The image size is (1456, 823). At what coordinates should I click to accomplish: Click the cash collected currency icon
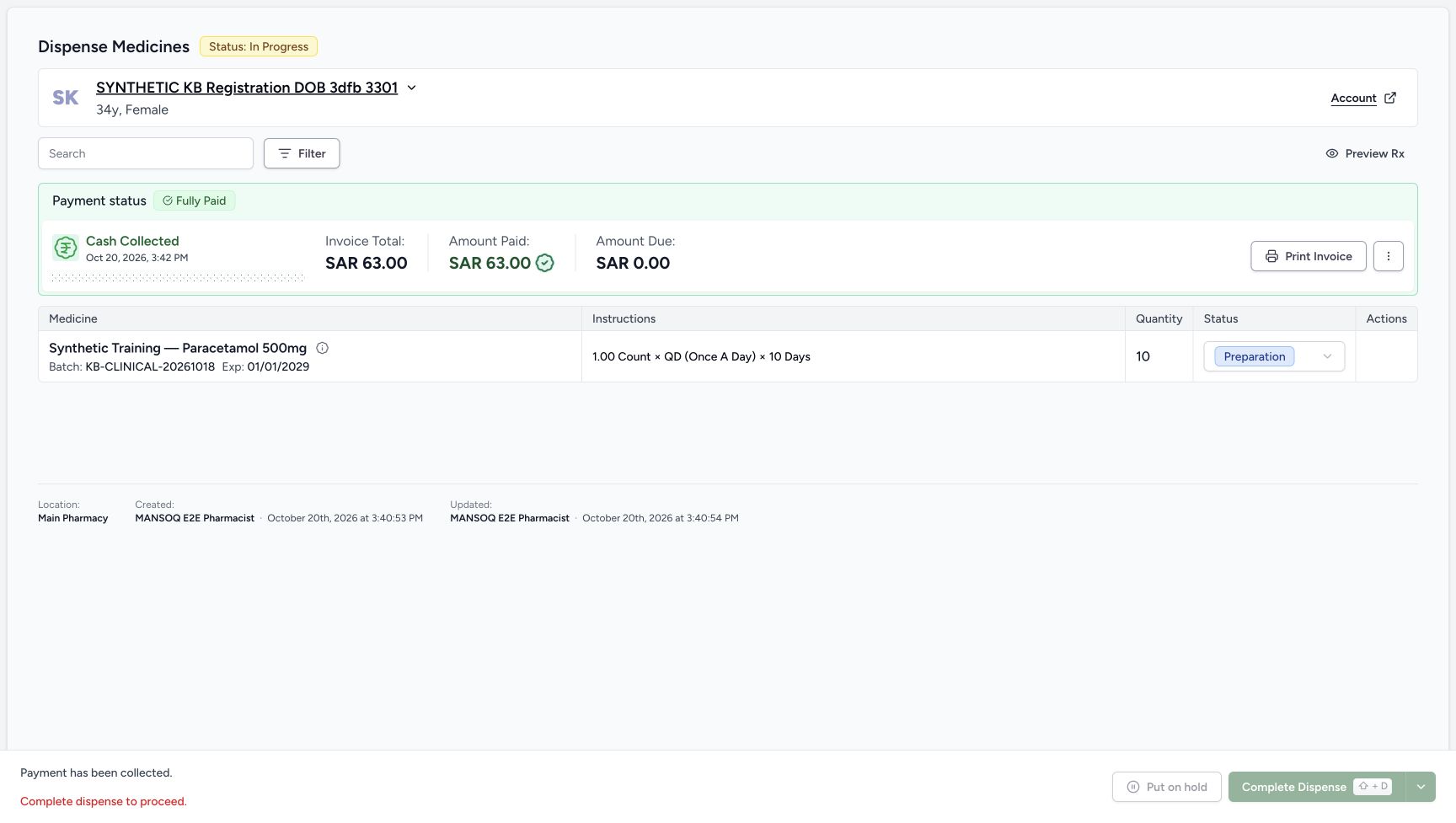pyautogui.click(x=66, y=248)
